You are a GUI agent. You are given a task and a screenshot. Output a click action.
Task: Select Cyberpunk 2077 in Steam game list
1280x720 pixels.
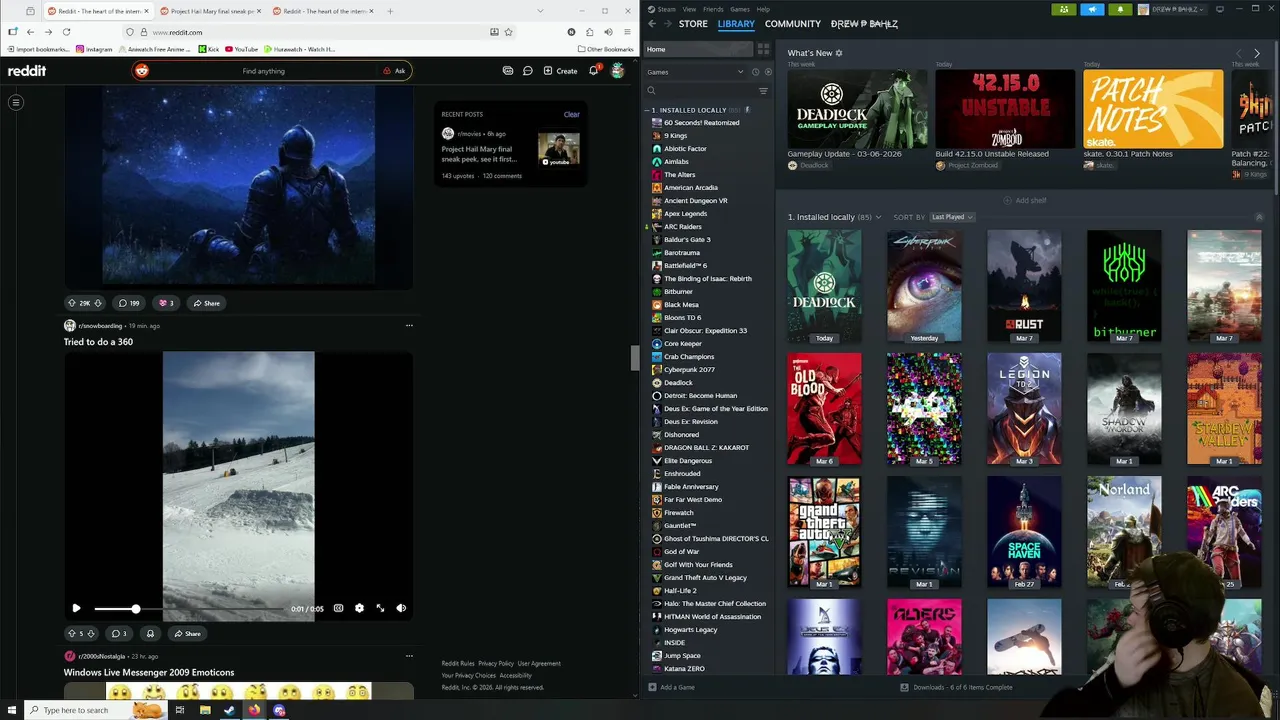(x=689, y=370)
